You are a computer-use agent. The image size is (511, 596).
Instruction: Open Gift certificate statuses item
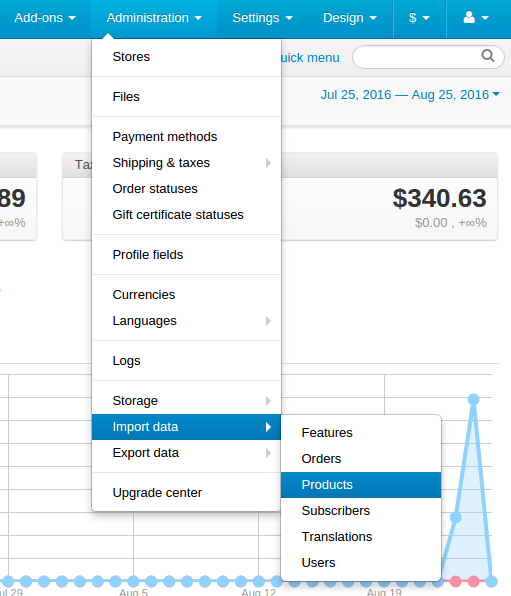pyautogui.click(x=186, y=215)
